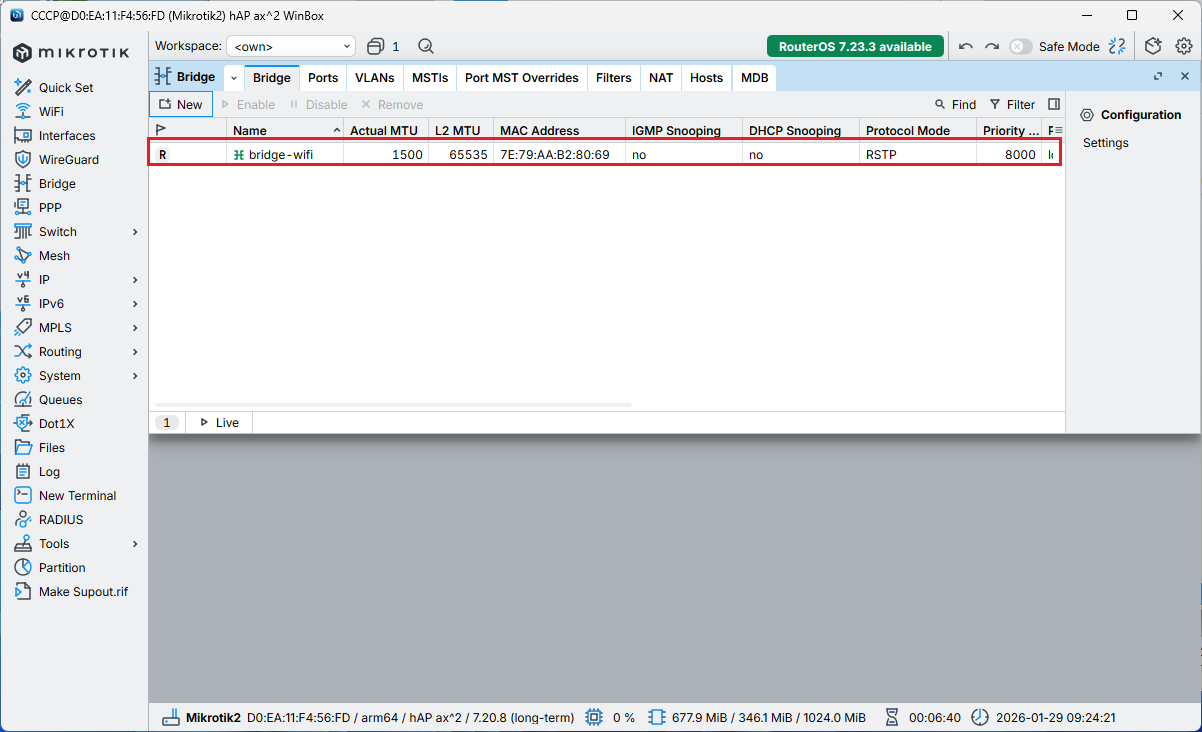Click the L2 MTU value 65535

click(x=468, y=155)
